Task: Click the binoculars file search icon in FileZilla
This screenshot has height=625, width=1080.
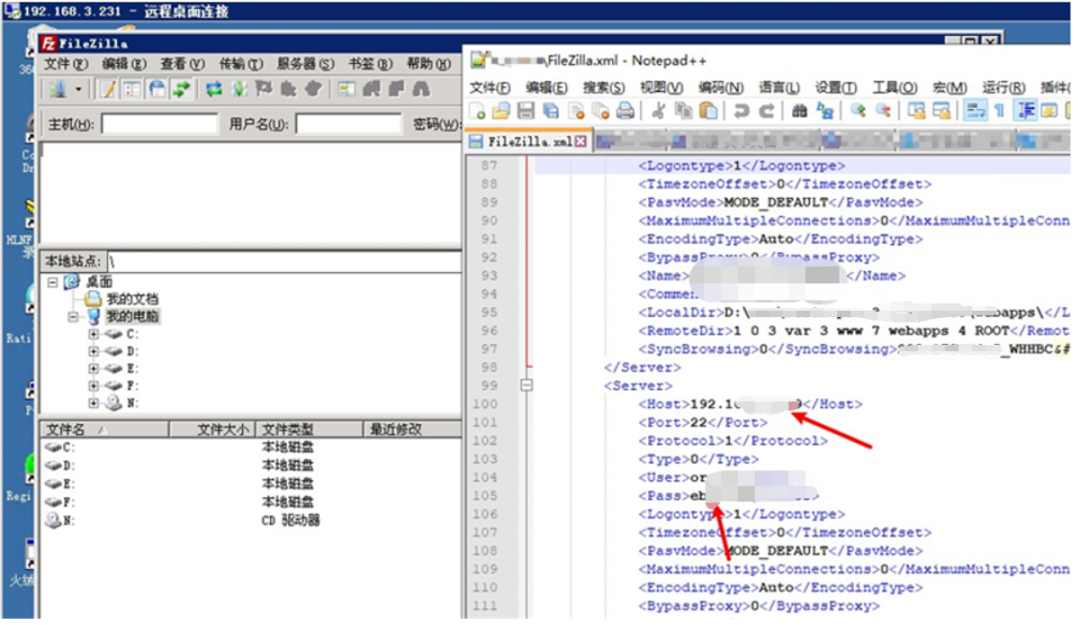Action: pyautogui.click(x=421, y=89)
